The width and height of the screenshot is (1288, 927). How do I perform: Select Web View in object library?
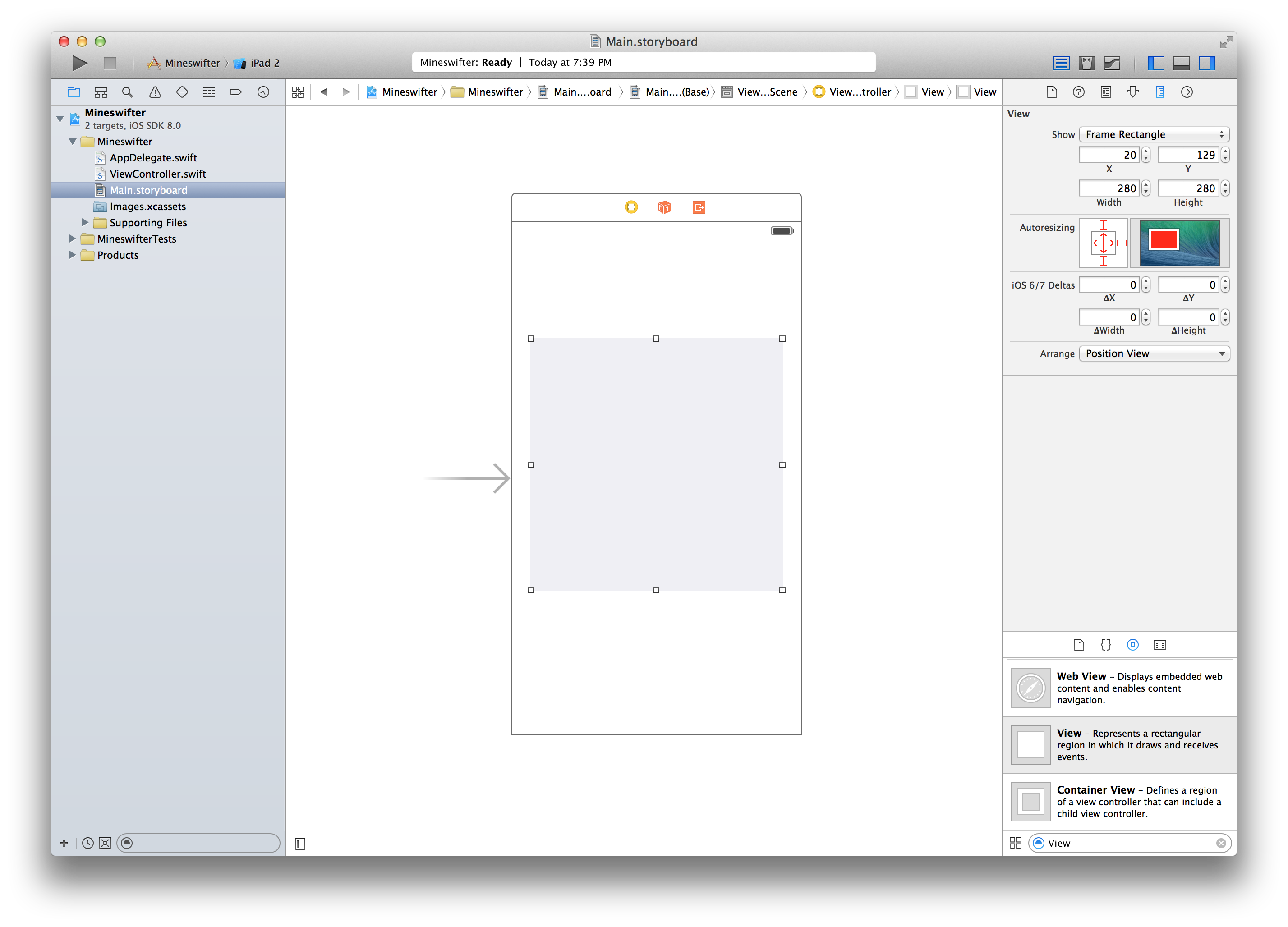pyautogui.click(x=1119, y=688)
